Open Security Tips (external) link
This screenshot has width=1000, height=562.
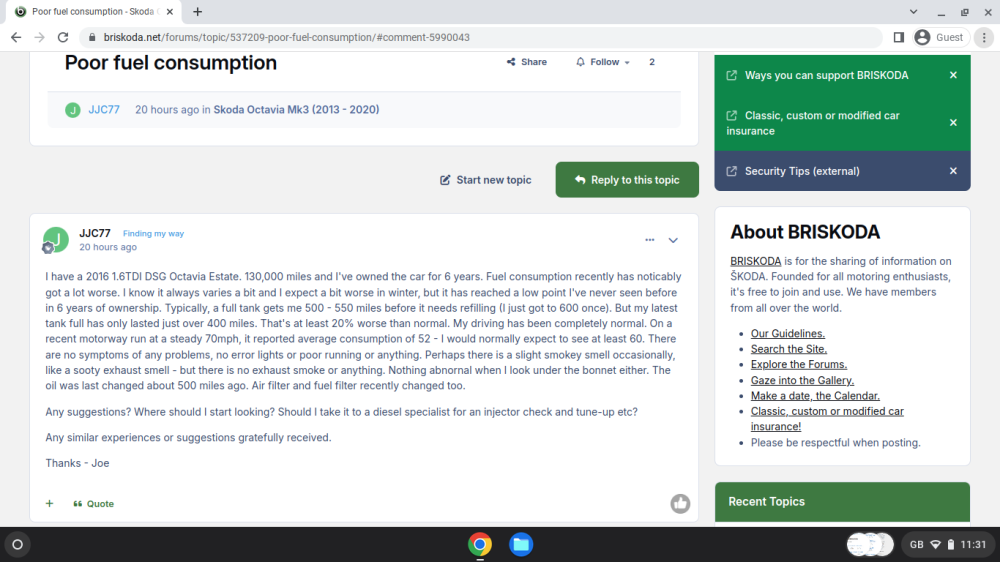802,171
